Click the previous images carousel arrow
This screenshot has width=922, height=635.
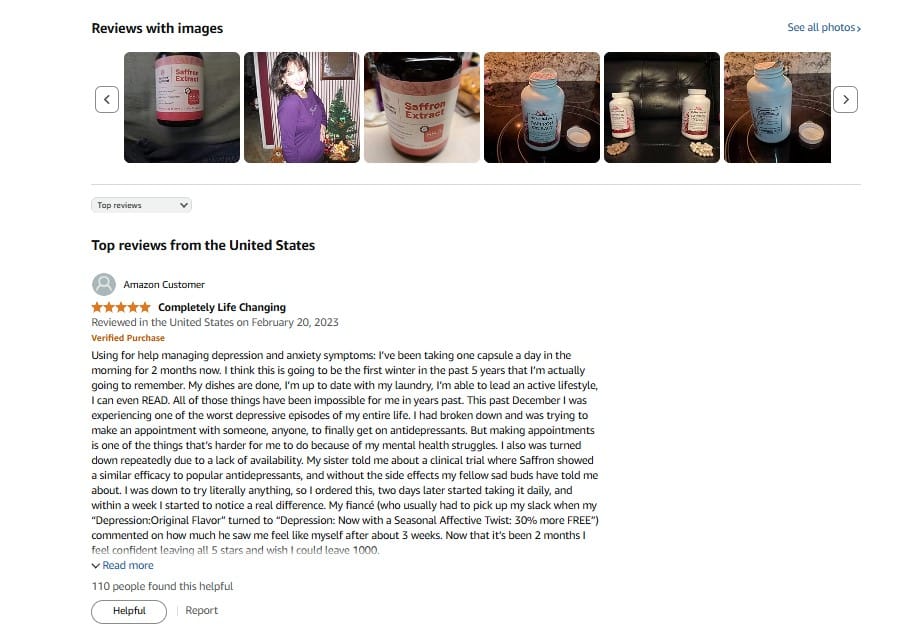pos(107,99)
